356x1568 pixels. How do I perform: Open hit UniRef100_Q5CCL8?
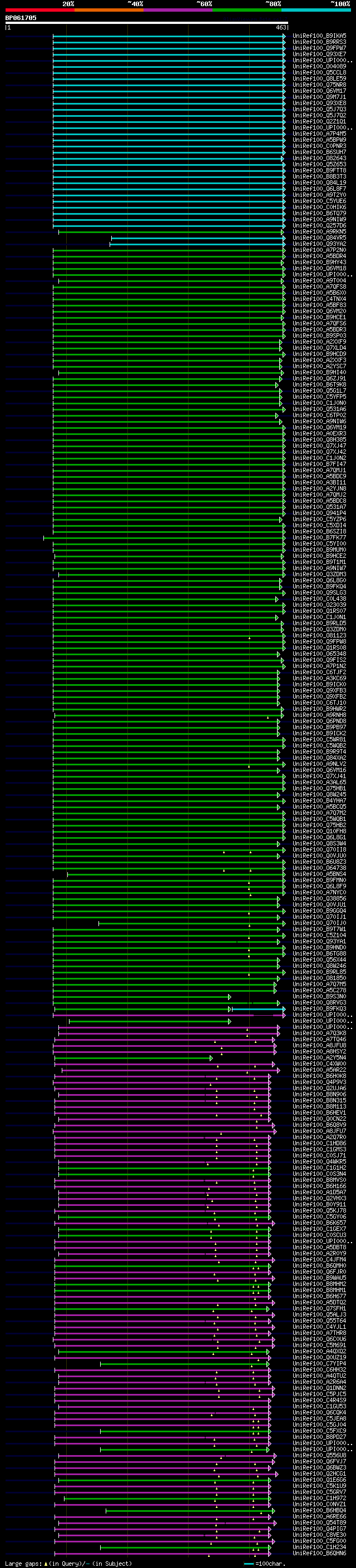pos(319,72)
